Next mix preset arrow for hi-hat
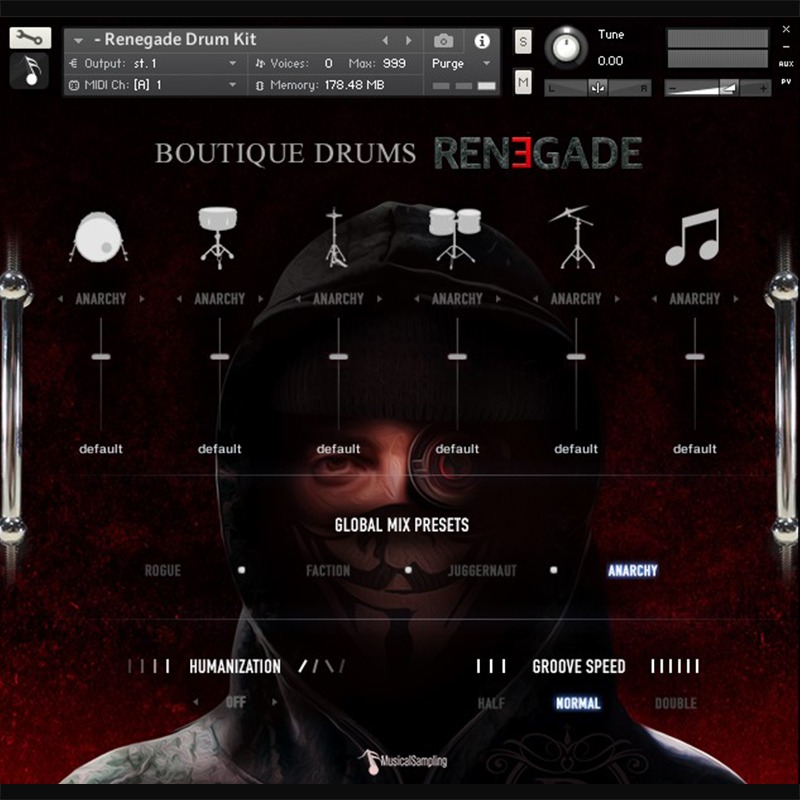The width and height of the screenshot is (800, 800). (379, 298)
